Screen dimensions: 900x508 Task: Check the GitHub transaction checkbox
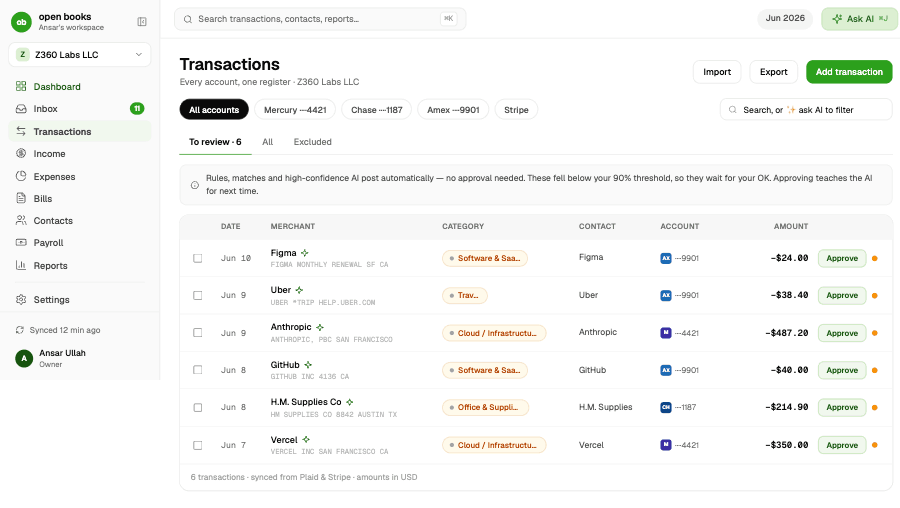point(197,370)
